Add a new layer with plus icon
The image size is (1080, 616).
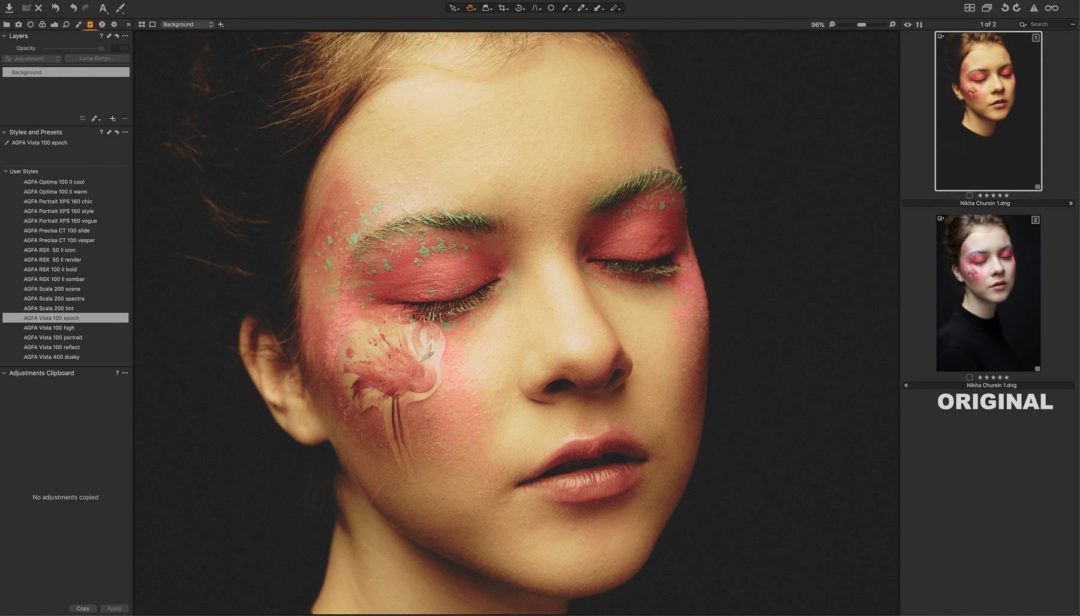(x=112, y=118)
